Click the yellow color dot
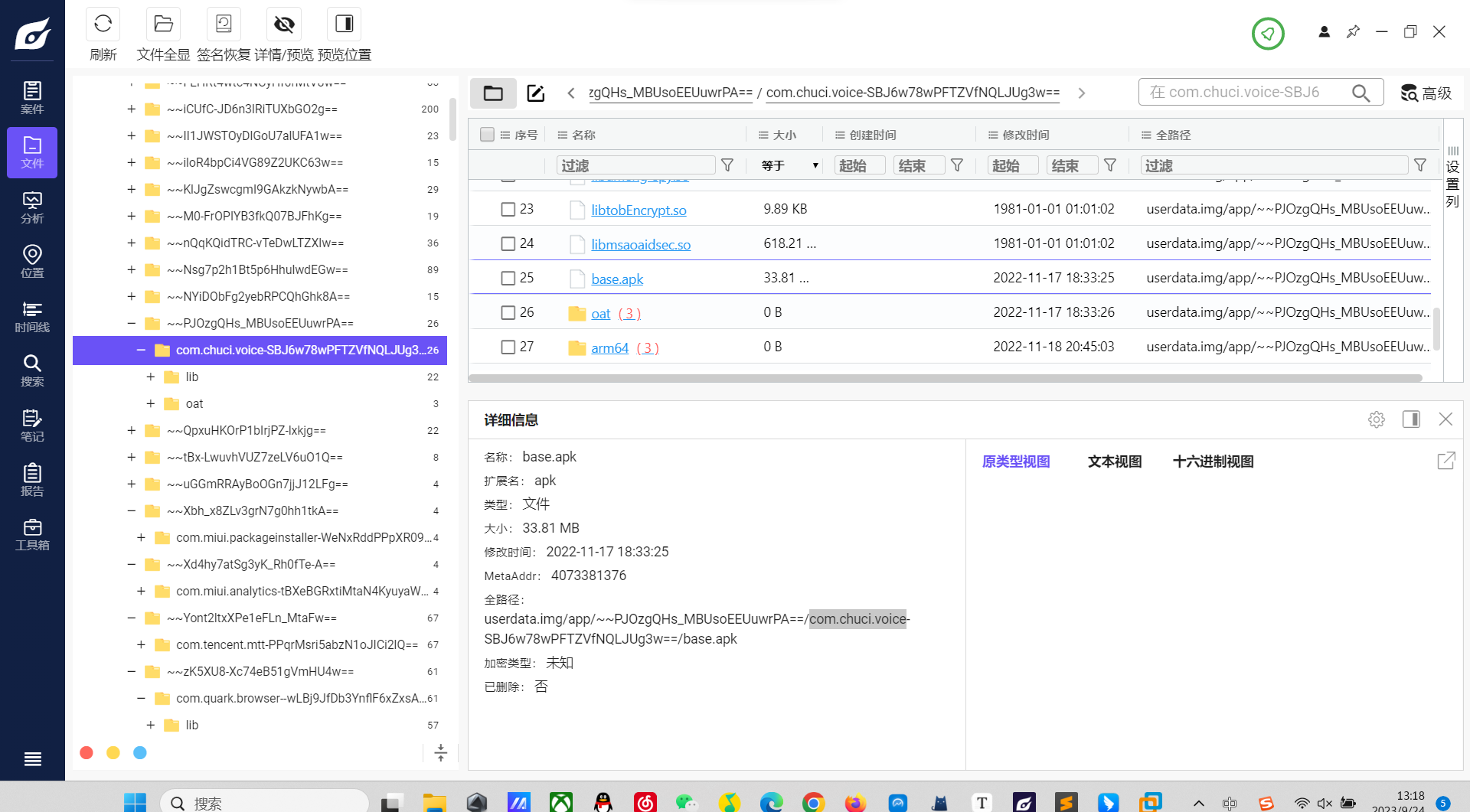1470x812 pixels. (x=113, y=752)
